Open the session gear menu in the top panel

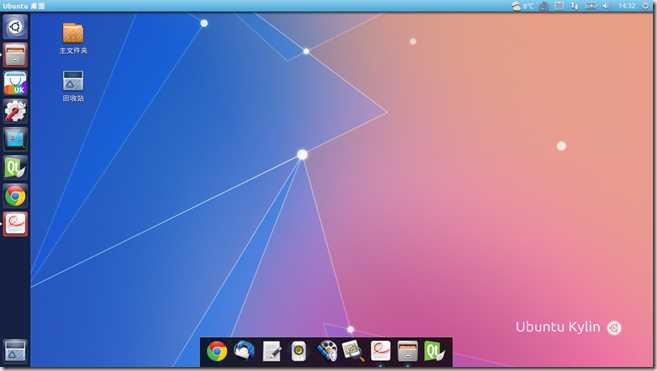click(646, 5)
